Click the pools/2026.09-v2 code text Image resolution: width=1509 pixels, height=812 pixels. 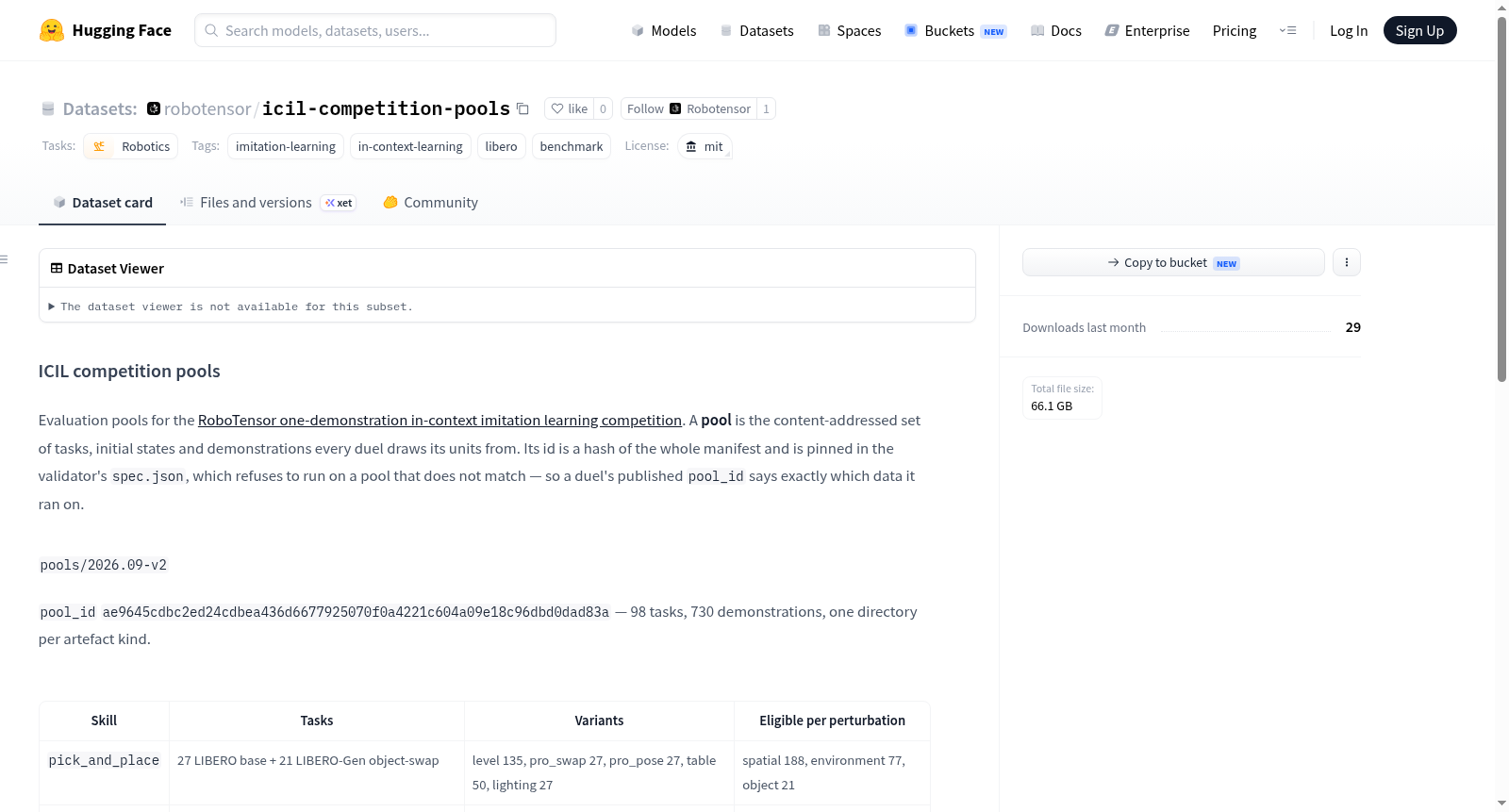pyautogui.click(x=104, y=565)
